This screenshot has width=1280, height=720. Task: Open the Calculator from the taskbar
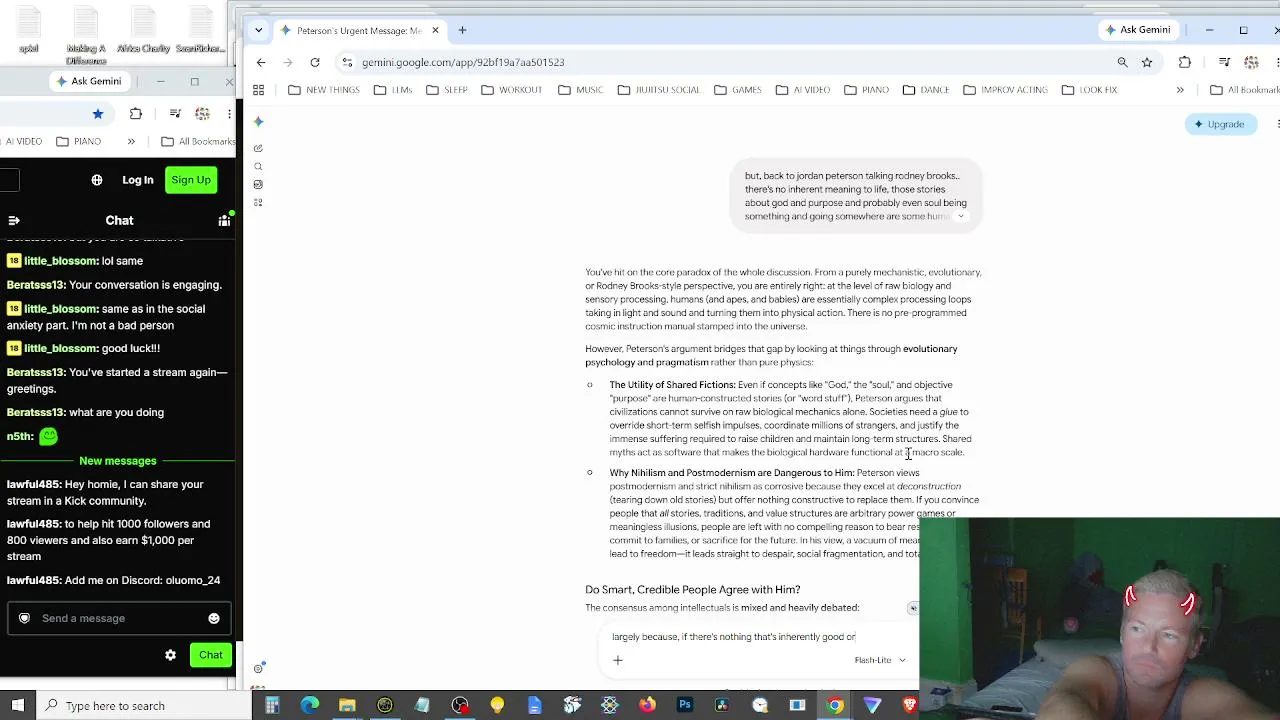(x=272, y=706)
